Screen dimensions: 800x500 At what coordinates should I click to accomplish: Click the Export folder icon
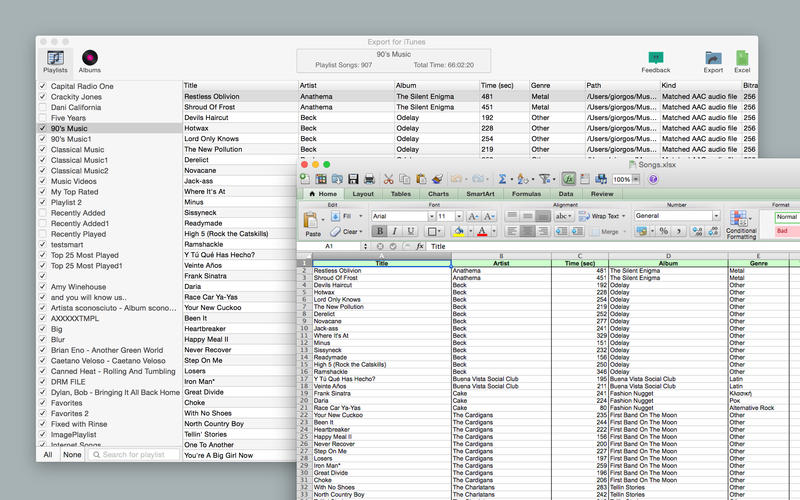coord(713,60)
